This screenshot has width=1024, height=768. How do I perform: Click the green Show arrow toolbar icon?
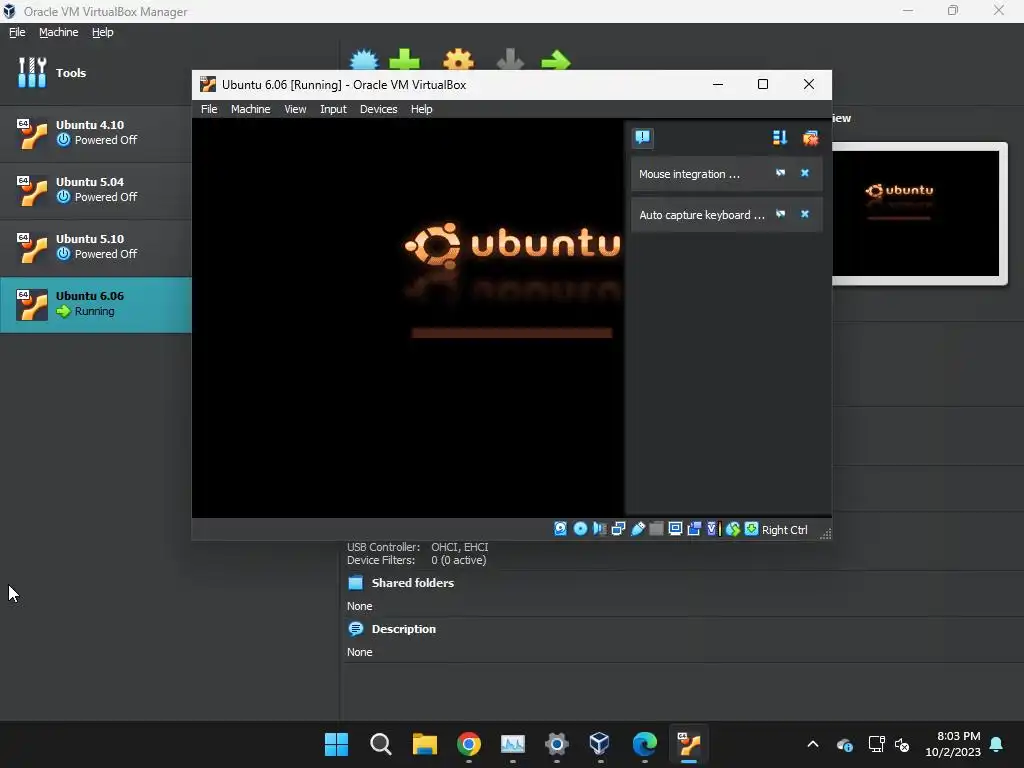pos(556,60)
